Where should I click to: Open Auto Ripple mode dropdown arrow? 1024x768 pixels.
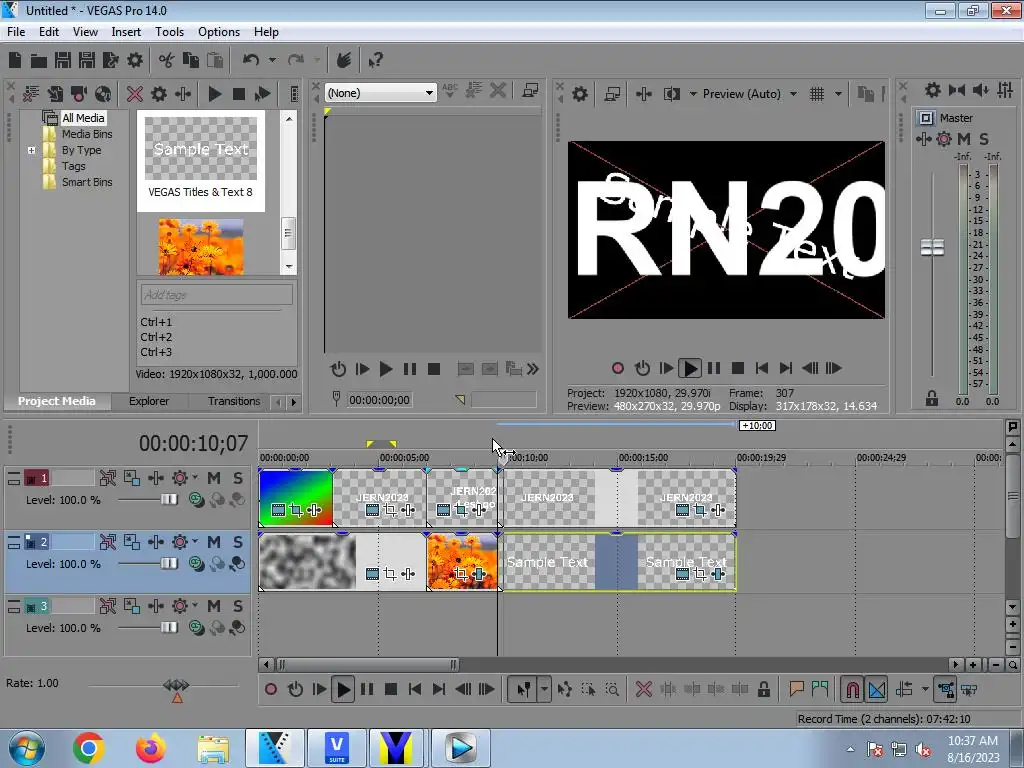(x=925, y=689)
